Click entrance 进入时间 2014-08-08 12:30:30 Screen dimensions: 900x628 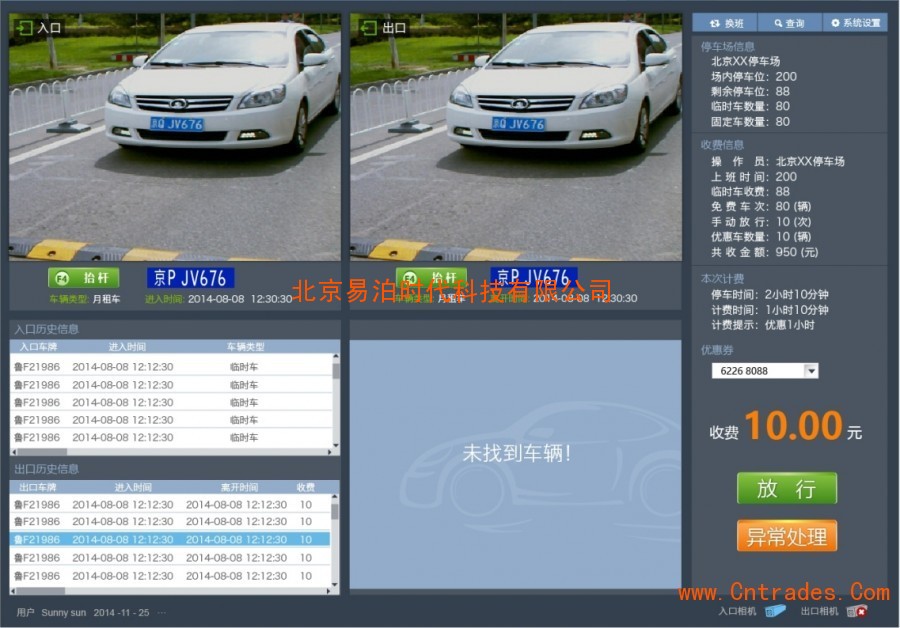[x=219, y=299]
